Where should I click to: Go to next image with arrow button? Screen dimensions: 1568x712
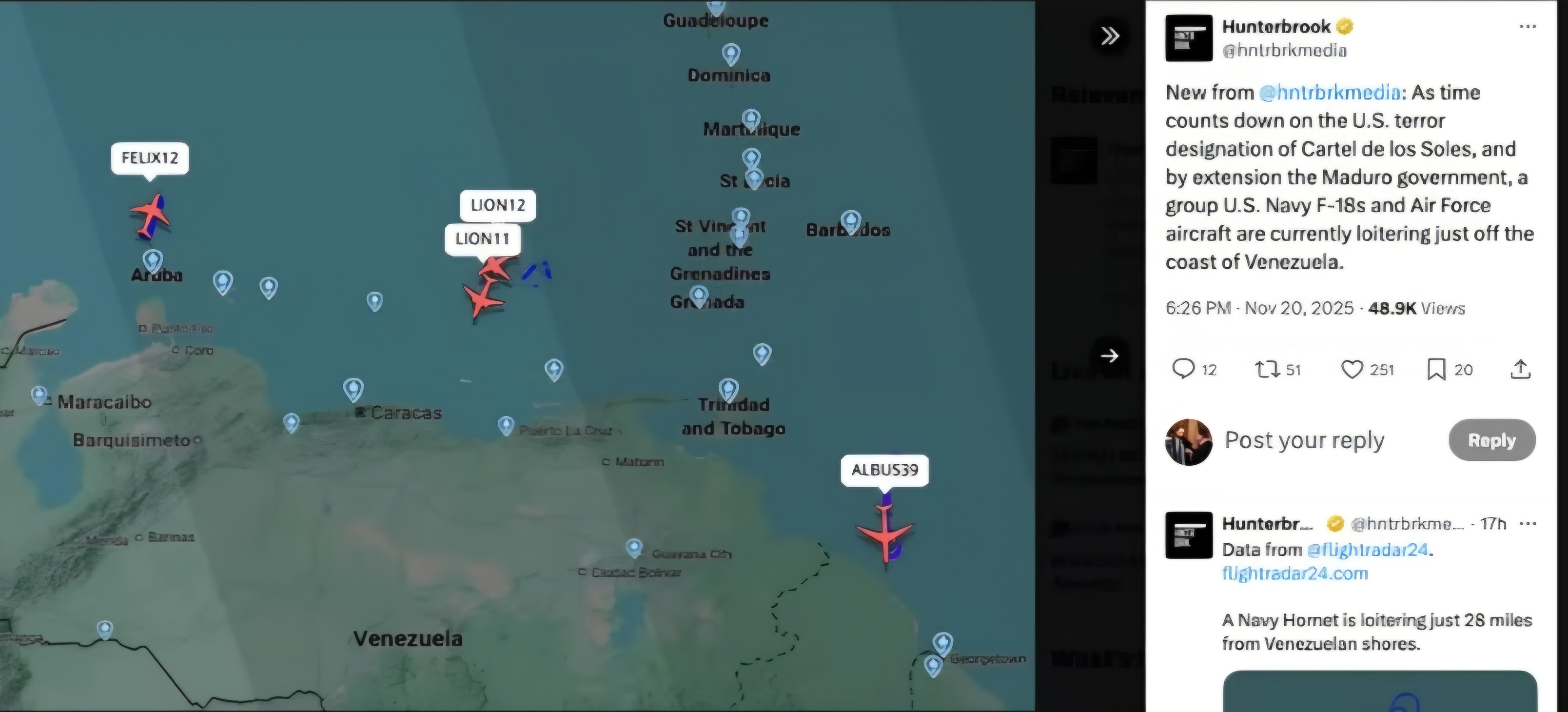tap(1110, 356)
